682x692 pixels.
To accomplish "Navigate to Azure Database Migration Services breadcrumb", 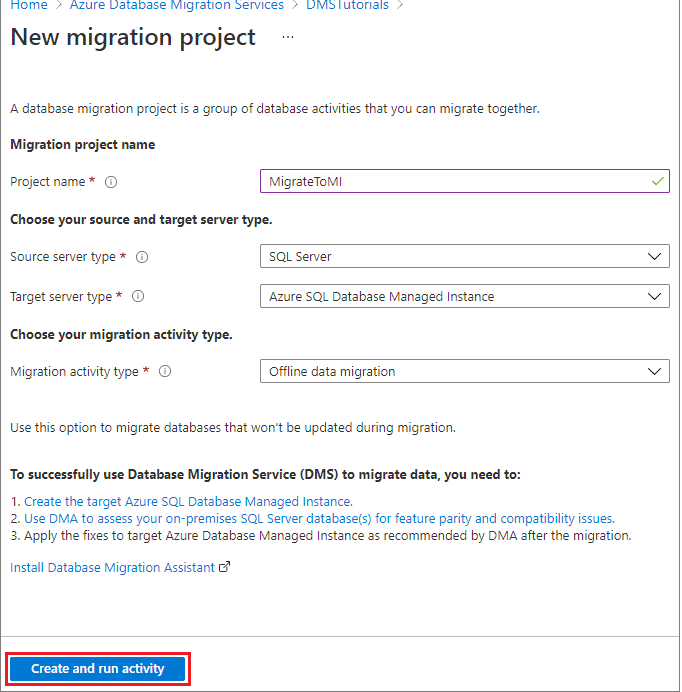I will tap(176, 6).
